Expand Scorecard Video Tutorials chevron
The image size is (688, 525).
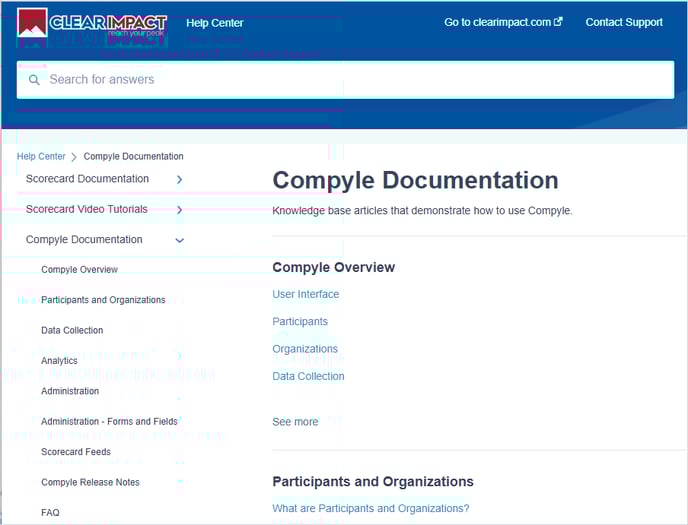click(179, 210)
